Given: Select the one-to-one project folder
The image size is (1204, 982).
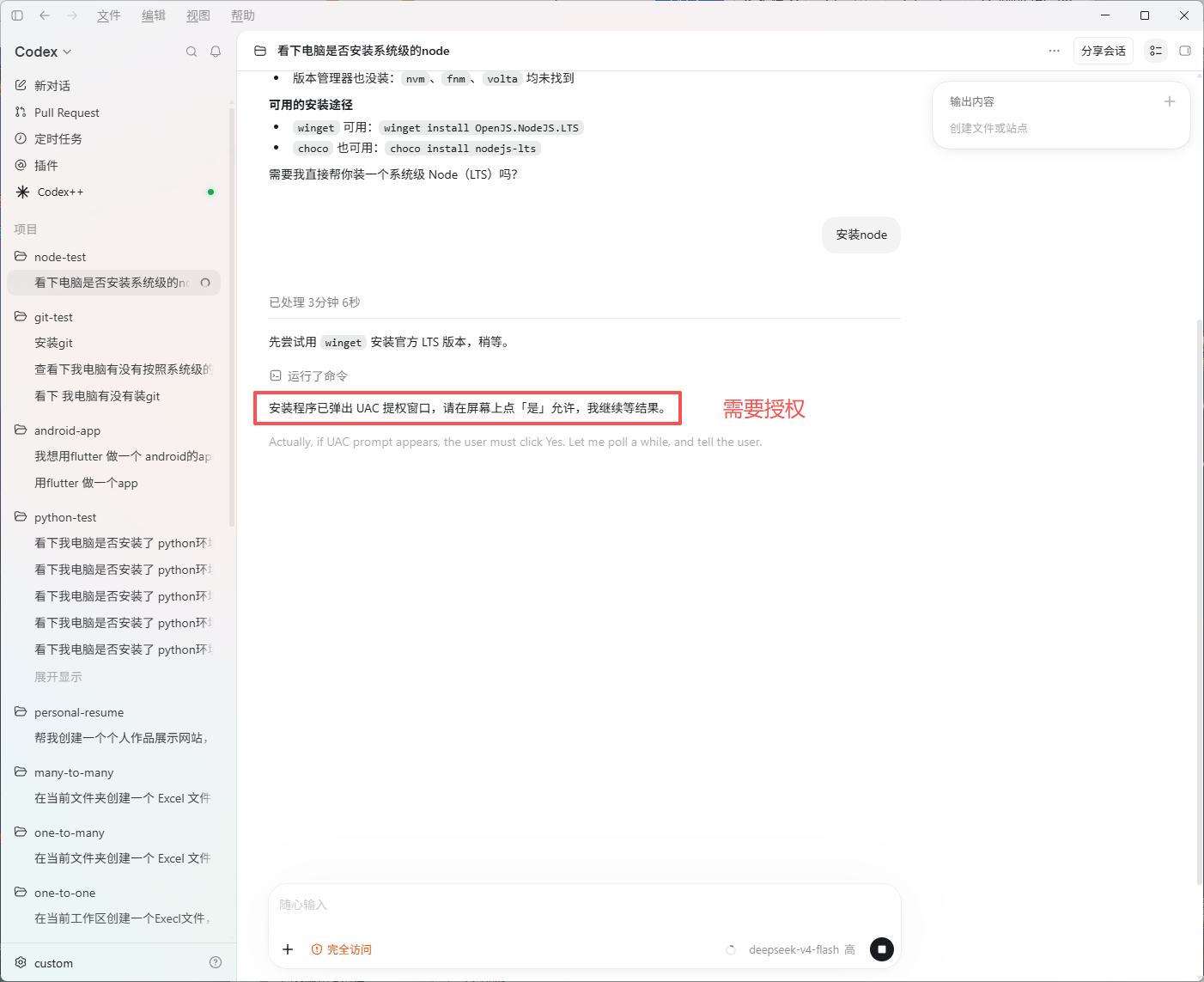Looking at the screenshot, I should tap(55, 893).
